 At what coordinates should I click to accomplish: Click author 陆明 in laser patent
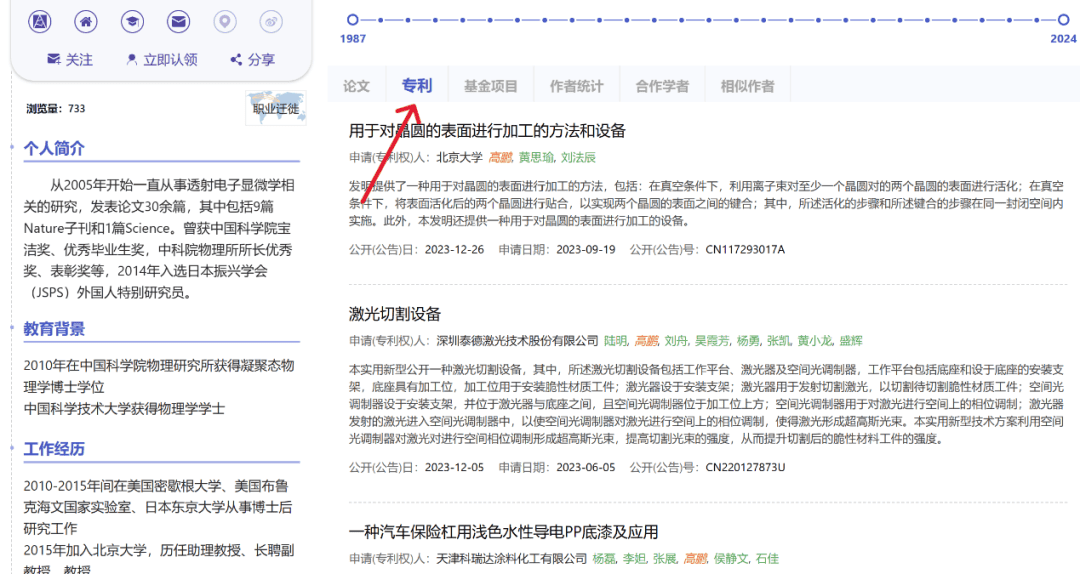[616, 341]
